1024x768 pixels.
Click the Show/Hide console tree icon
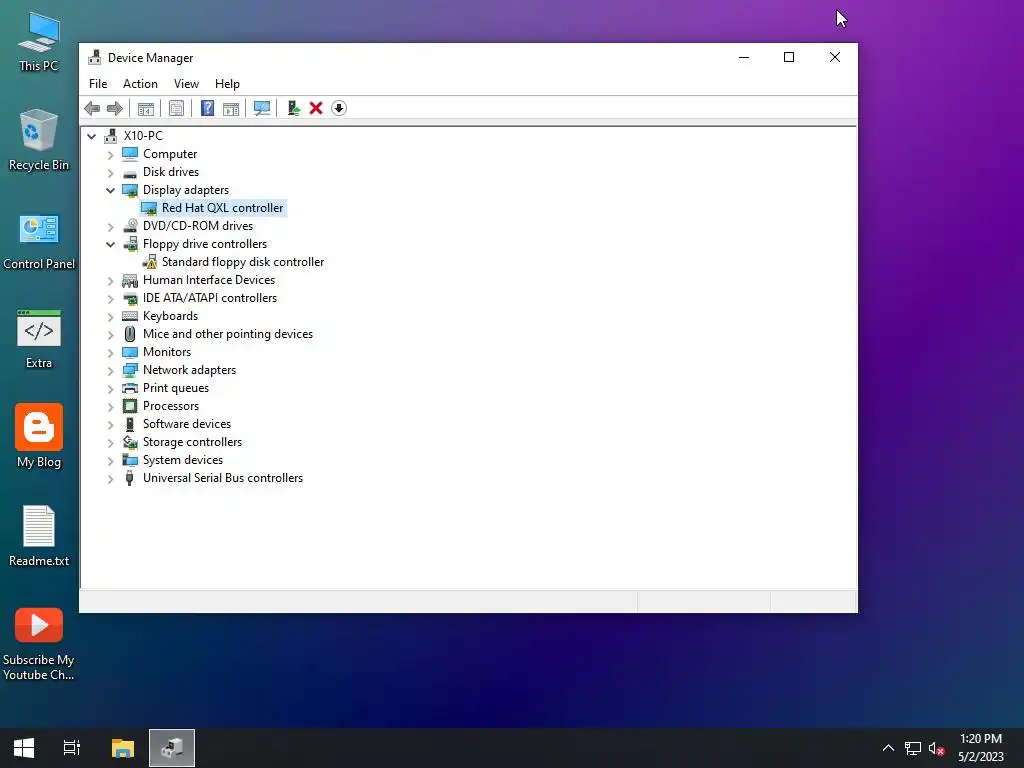click(x=146, y=108)
